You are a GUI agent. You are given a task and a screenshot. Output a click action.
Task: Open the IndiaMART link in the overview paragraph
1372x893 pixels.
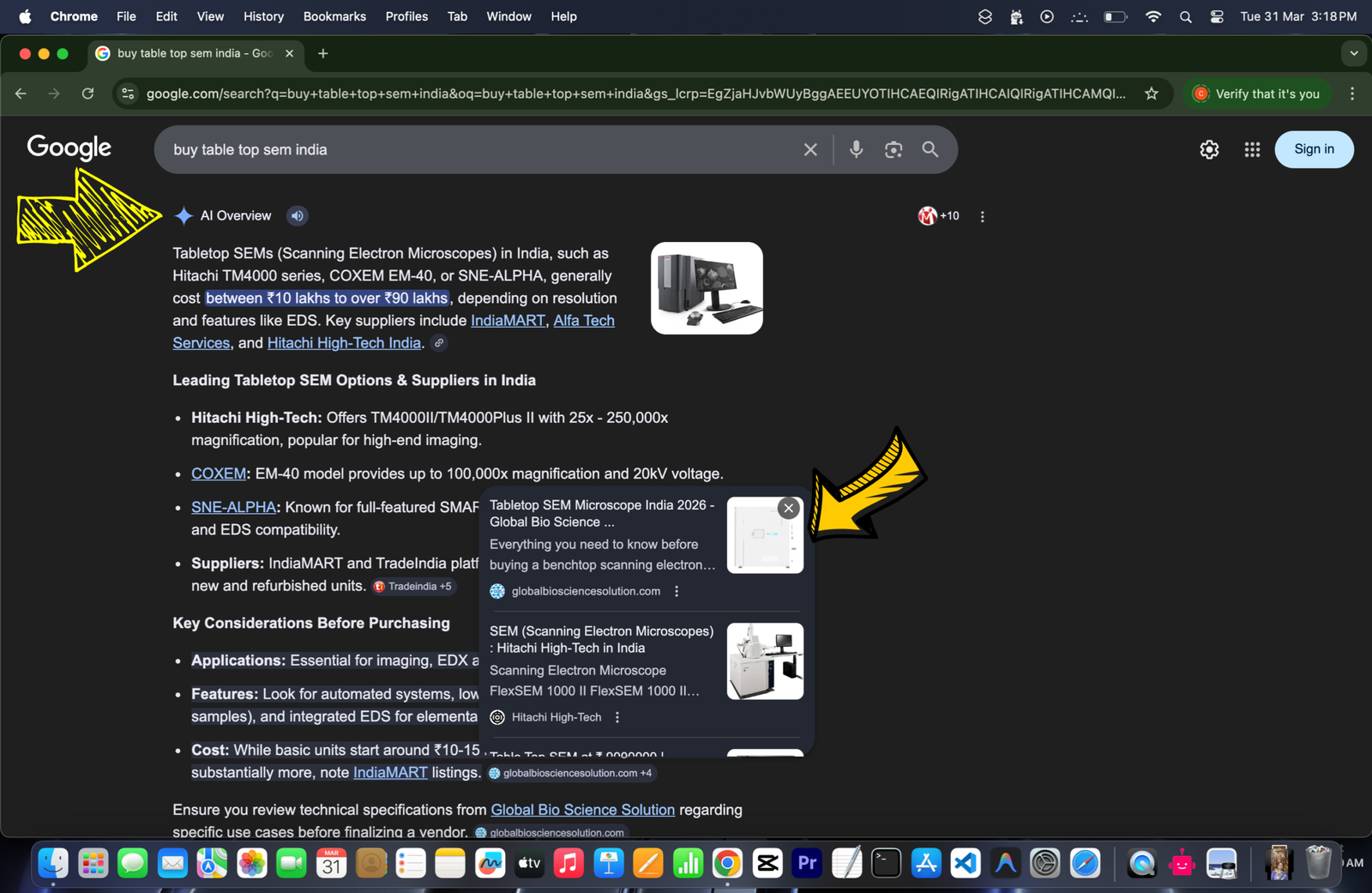pyautogui.click(x=508, y=320)
